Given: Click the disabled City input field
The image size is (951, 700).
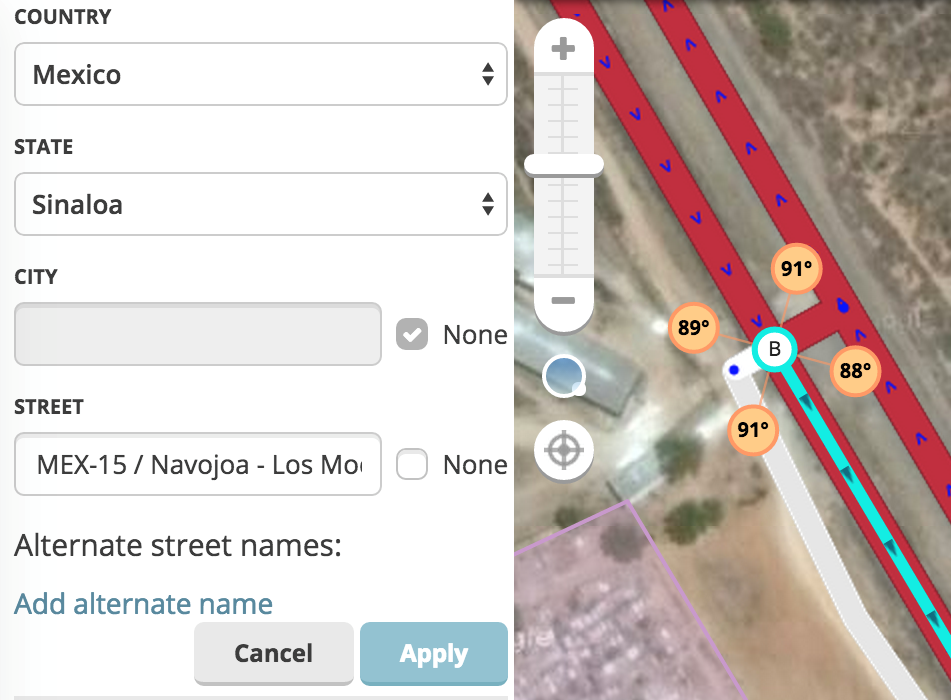Looking at the screenshot, I should coord(198,335).
